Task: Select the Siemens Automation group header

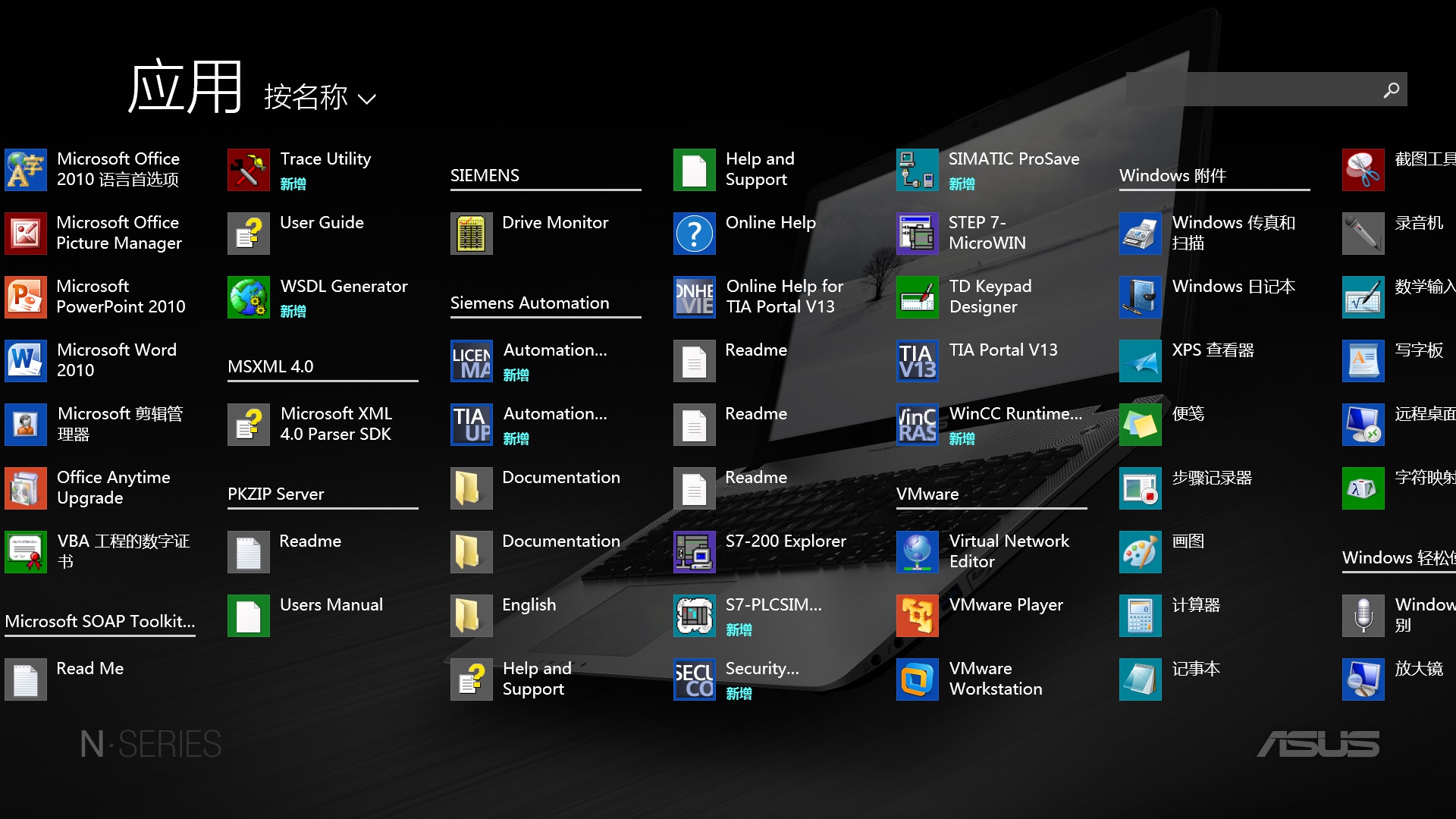Action: pos(529,303)
